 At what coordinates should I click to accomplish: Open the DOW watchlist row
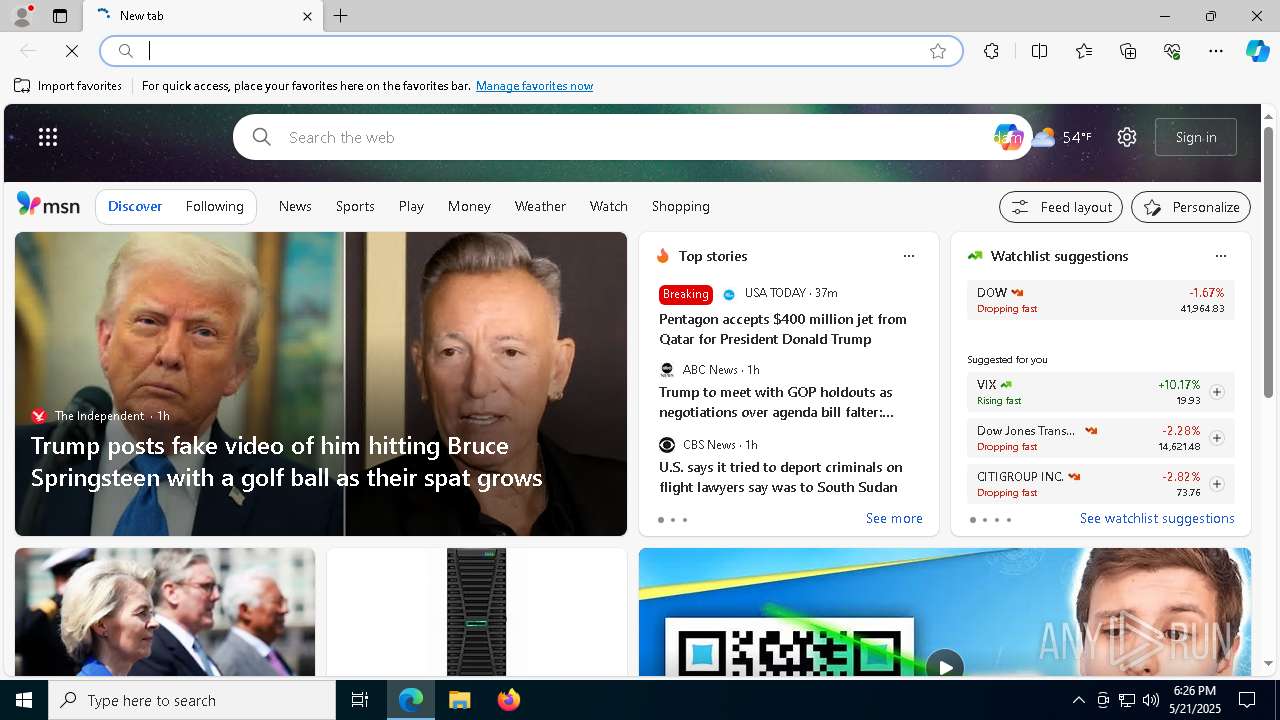click(1100, 300)
